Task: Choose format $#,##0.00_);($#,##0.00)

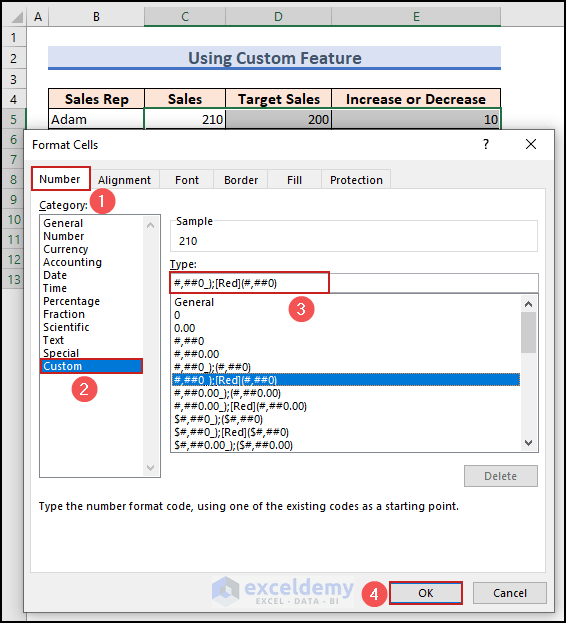Action: pyautogui.click(x=346, y=445)
